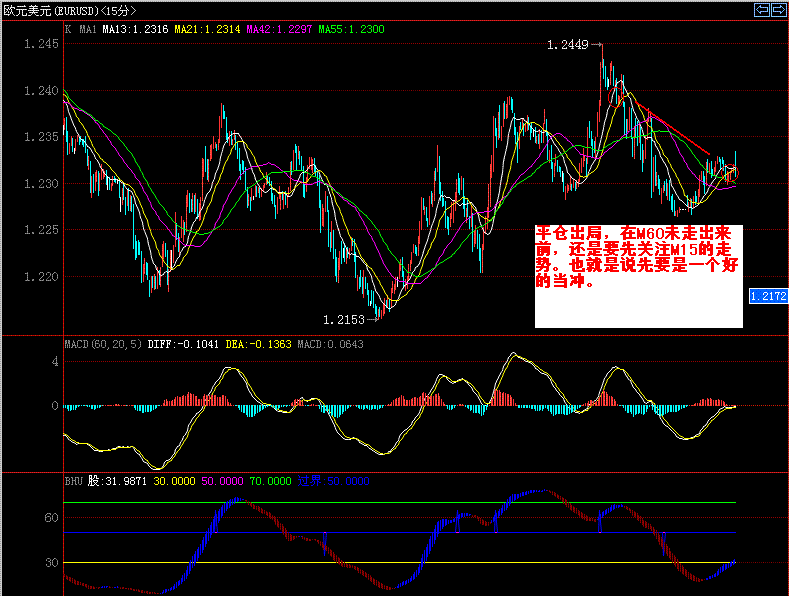The image size is (789, 596).
Task: Click the green MA55:1.2300 label
Action: pyautogui.click(x=351, y=29)
